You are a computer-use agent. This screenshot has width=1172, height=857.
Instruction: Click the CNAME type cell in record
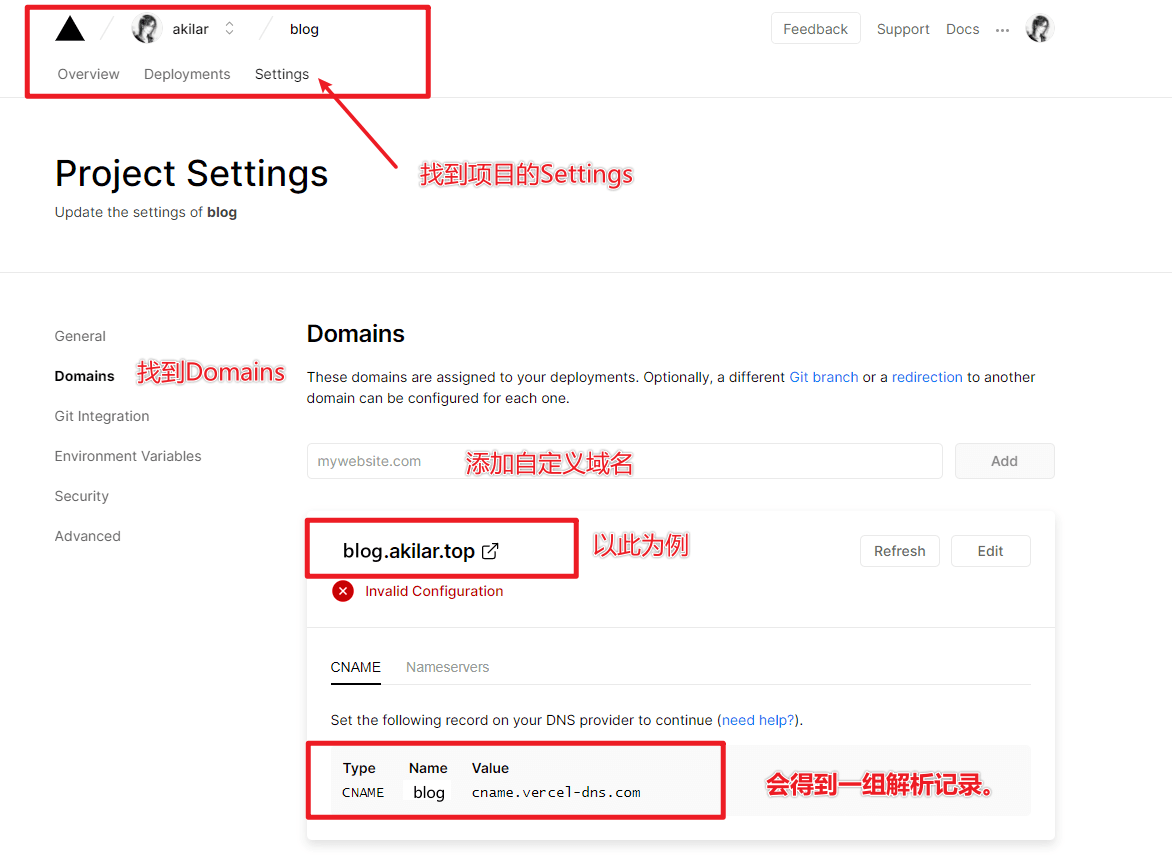click(363, 793)
